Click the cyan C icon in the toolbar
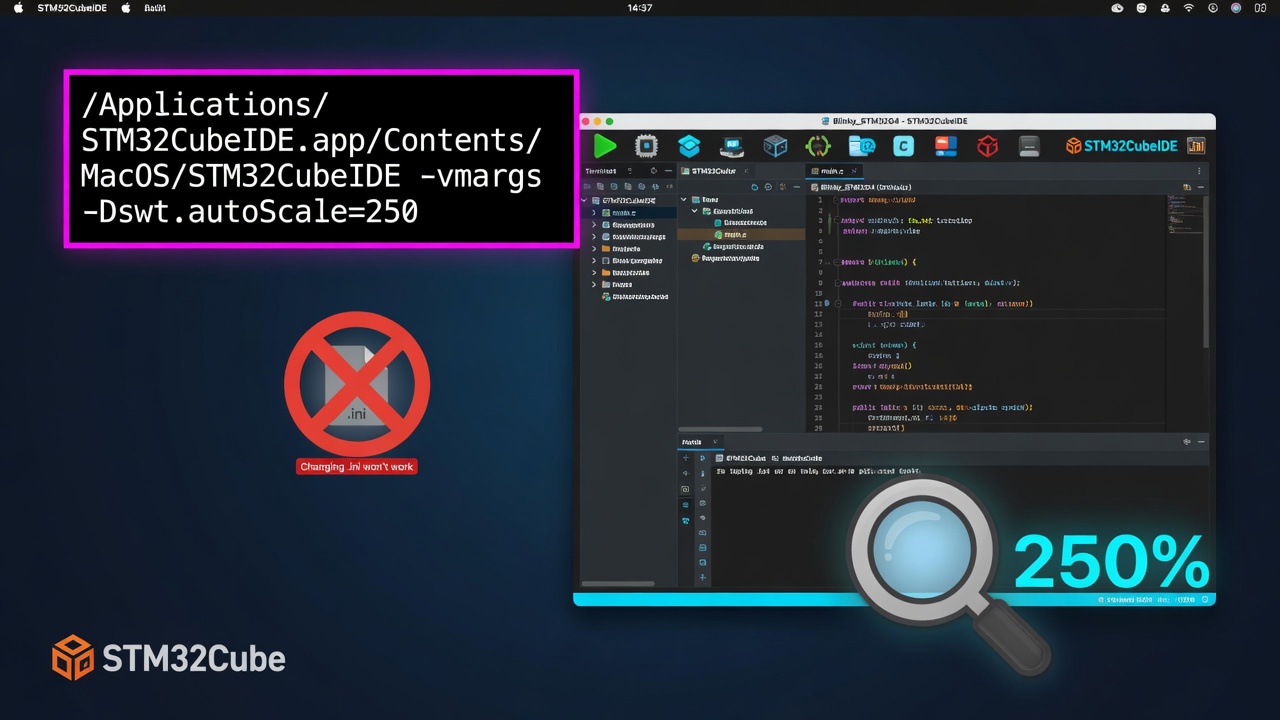The height and width of the screenshot is (720, 1280). pos(903,146)
